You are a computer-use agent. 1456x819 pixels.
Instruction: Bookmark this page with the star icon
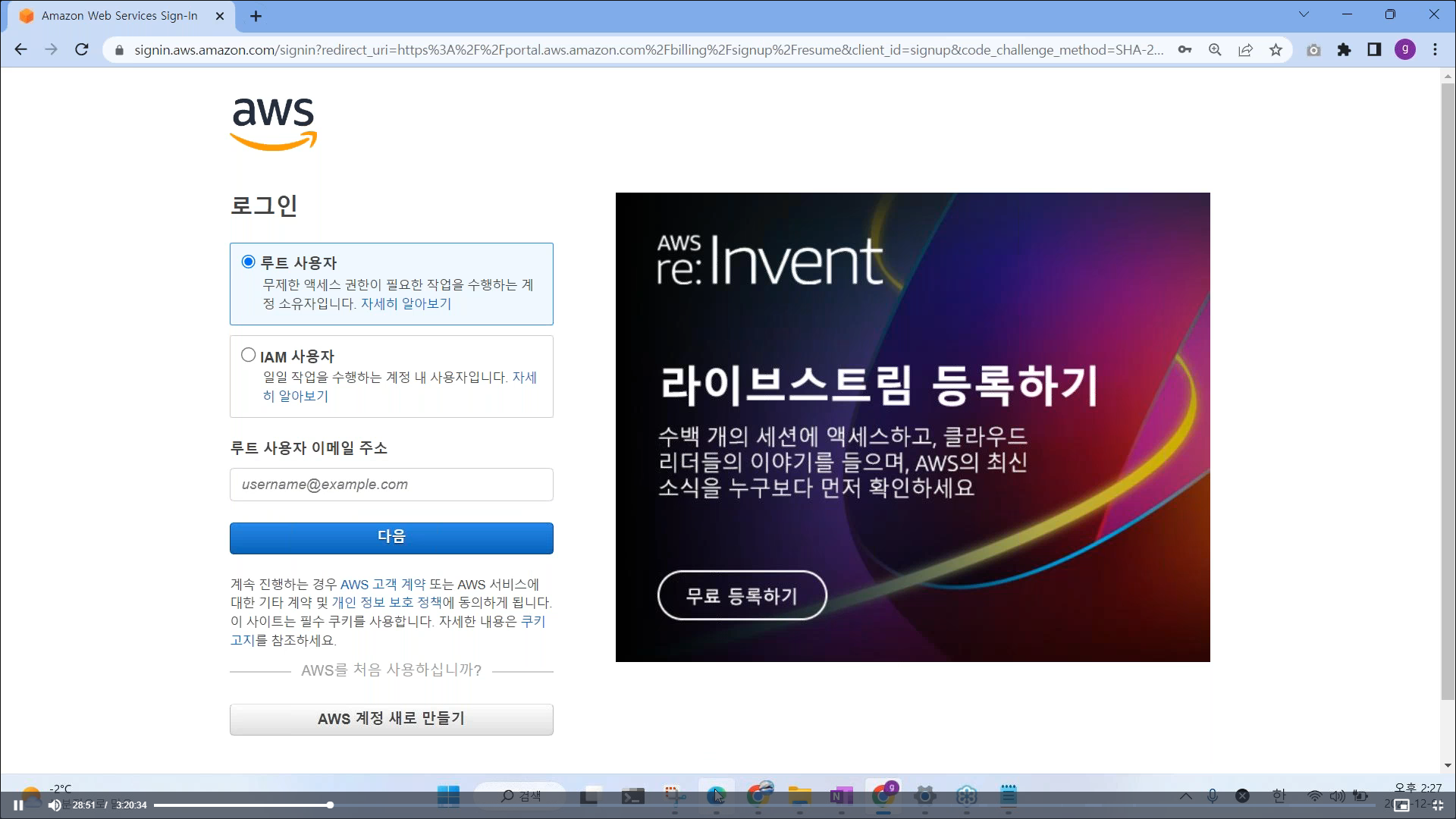[x=1276, y=50]
